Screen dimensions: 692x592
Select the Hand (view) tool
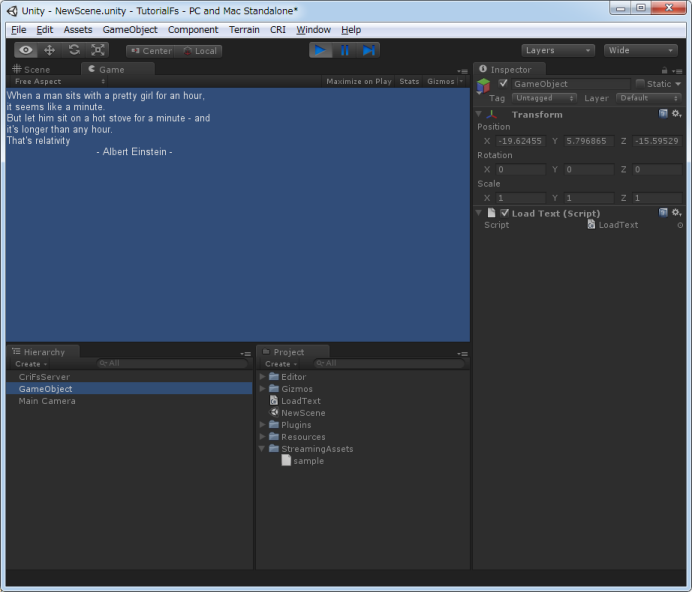coord(26,50)
